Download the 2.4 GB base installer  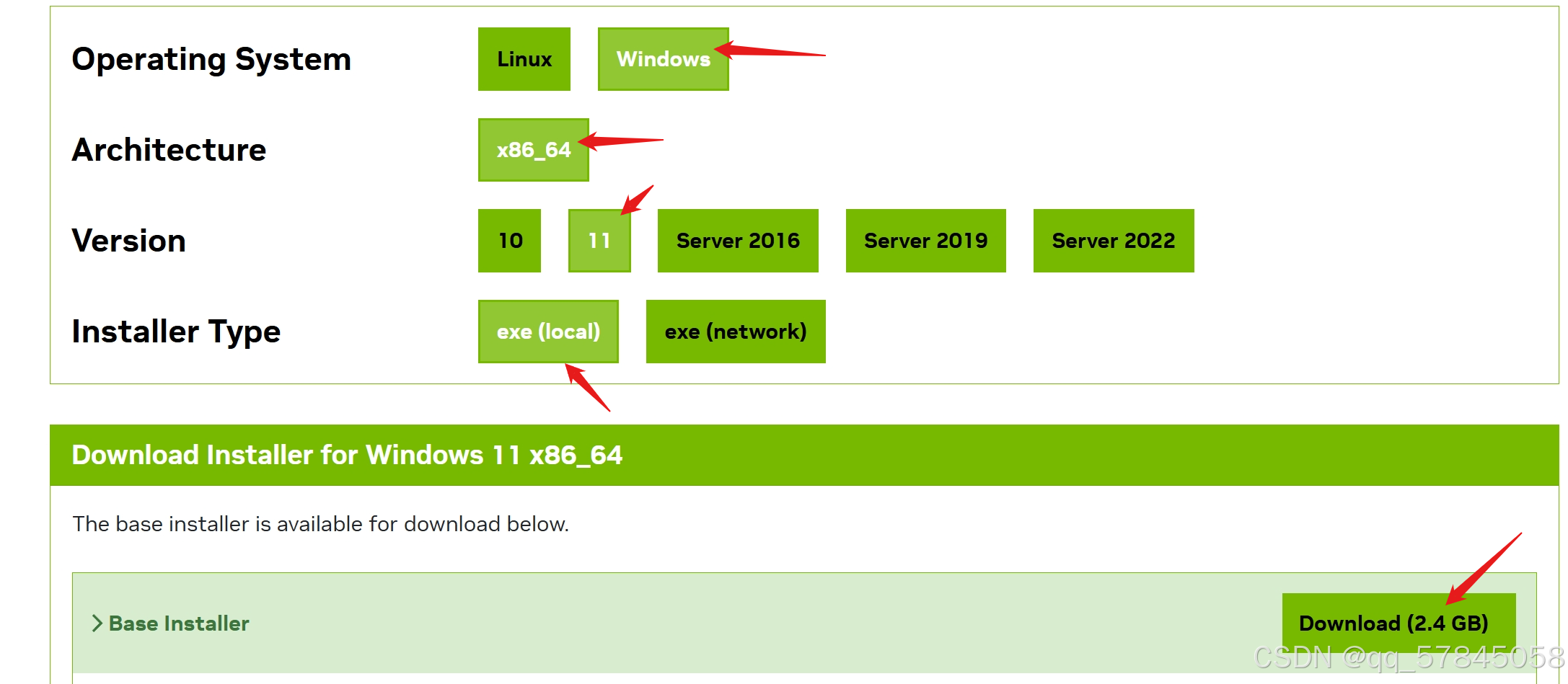pos(1399,623)
